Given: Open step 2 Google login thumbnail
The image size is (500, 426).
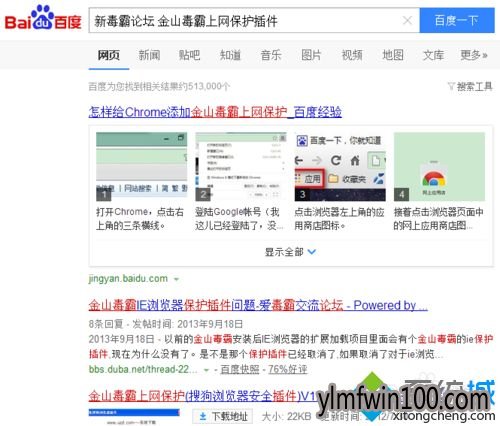Looking at the screenshot, I should tap(241, 167).
